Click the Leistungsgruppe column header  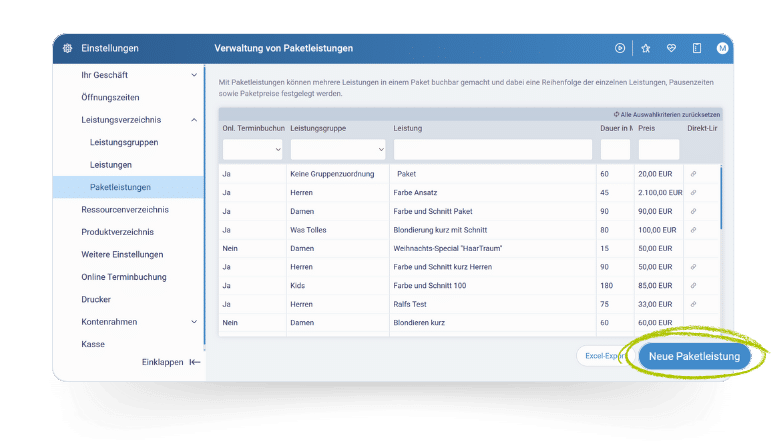318,128
